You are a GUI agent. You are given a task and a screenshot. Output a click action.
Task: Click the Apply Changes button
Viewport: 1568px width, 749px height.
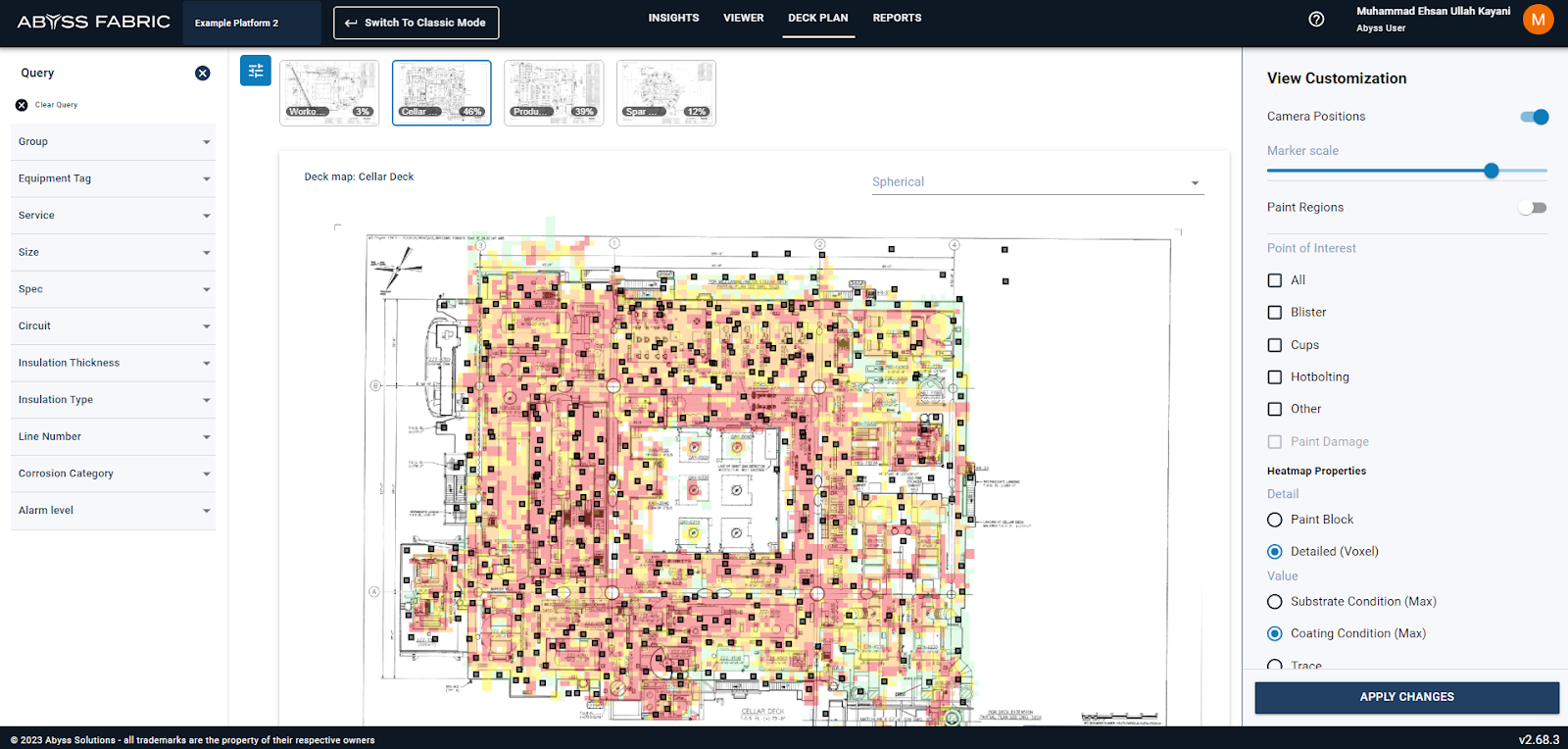1406,697
